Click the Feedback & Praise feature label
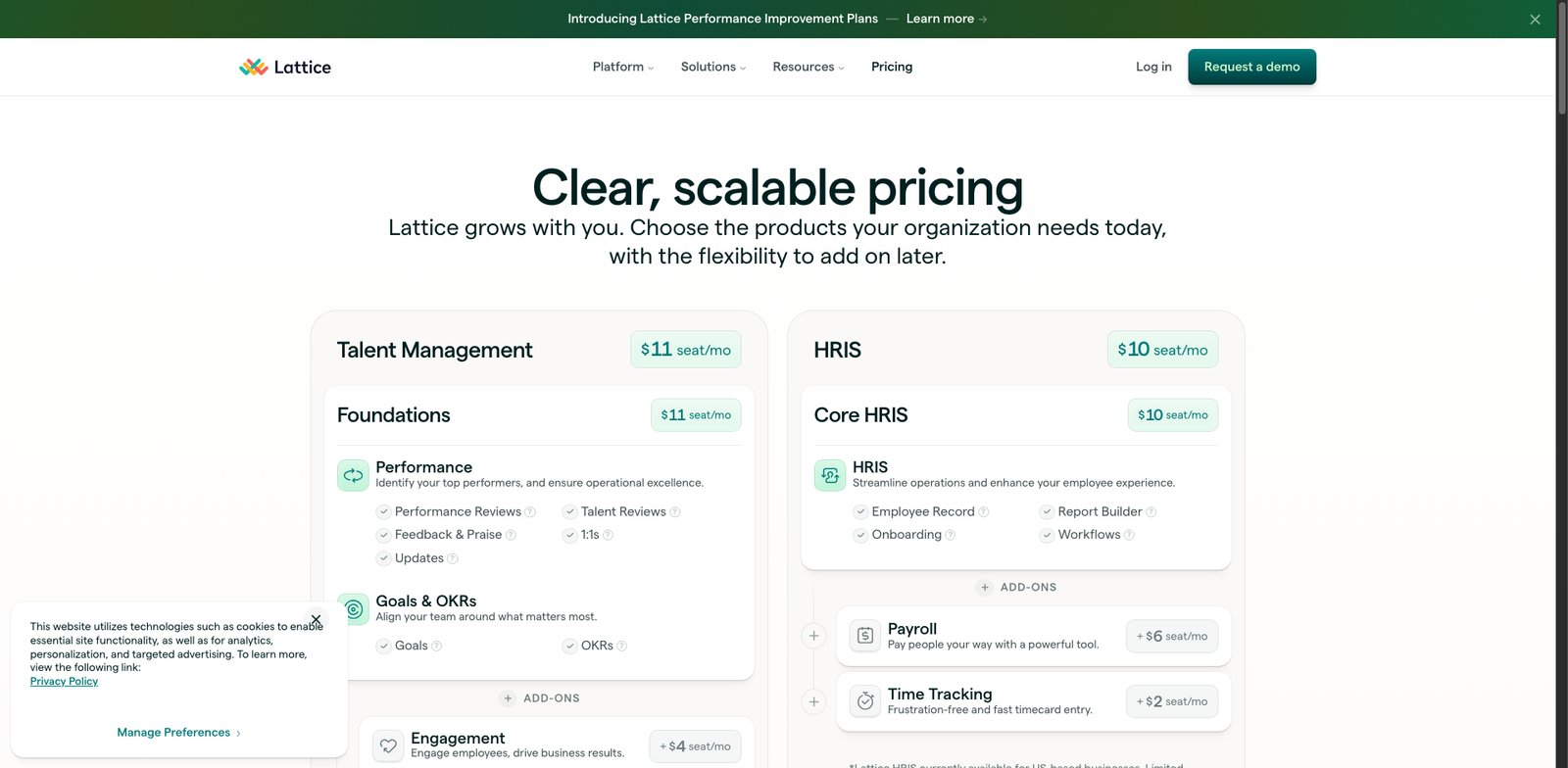This screenshot has height=768, width=1568. click(448, 535)
